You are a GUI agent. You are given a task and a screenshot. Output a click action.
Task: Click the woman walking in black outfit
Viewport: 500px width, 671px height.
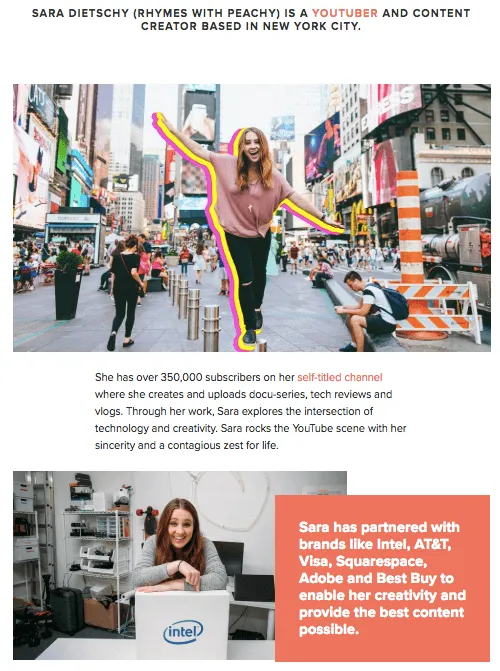[125, 293]
